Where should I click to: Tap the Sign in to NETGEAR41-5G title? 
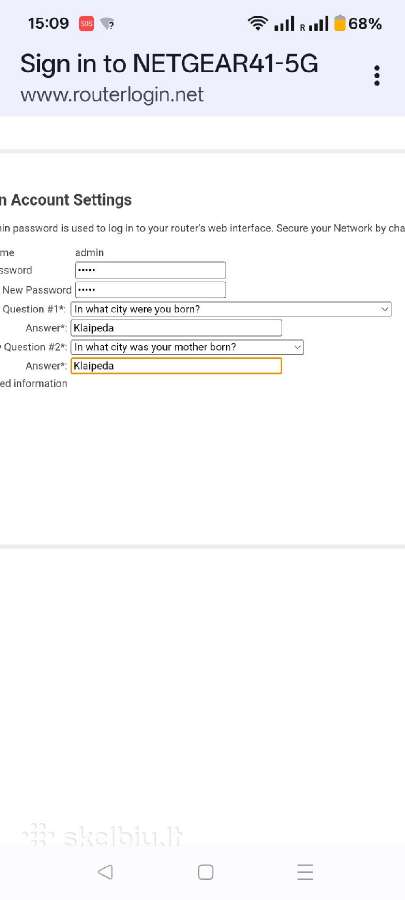coord(169,64)
